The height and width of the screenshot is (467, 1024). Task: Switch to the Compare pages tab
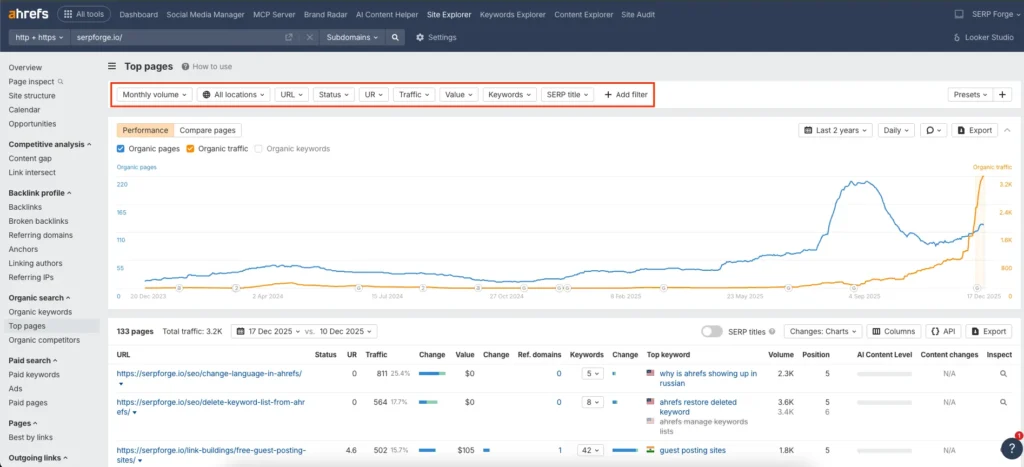tap(207, 130)
